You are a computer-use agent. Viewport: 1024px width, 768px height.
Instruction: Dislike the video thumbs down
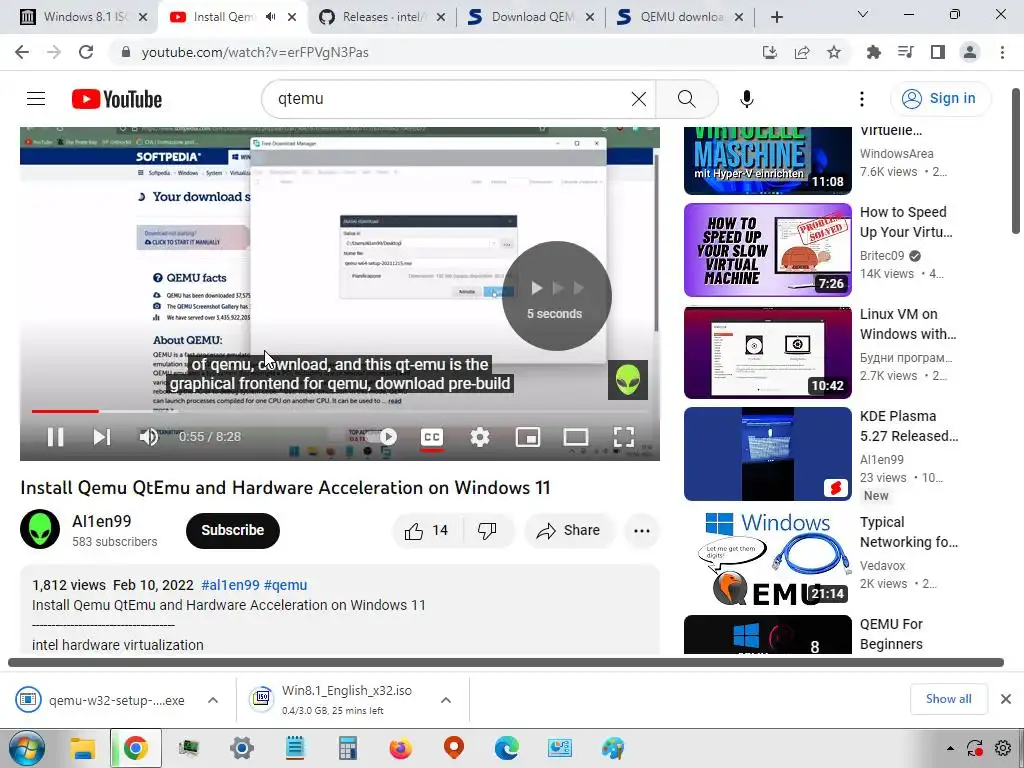coord(487,531)
